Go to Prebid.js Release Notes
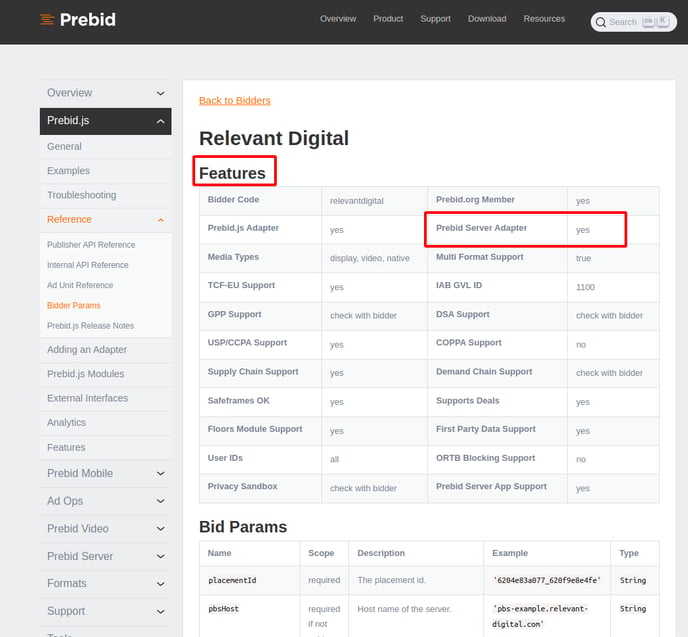The width and height of the screenshot is (688, 637). (90, 326)
